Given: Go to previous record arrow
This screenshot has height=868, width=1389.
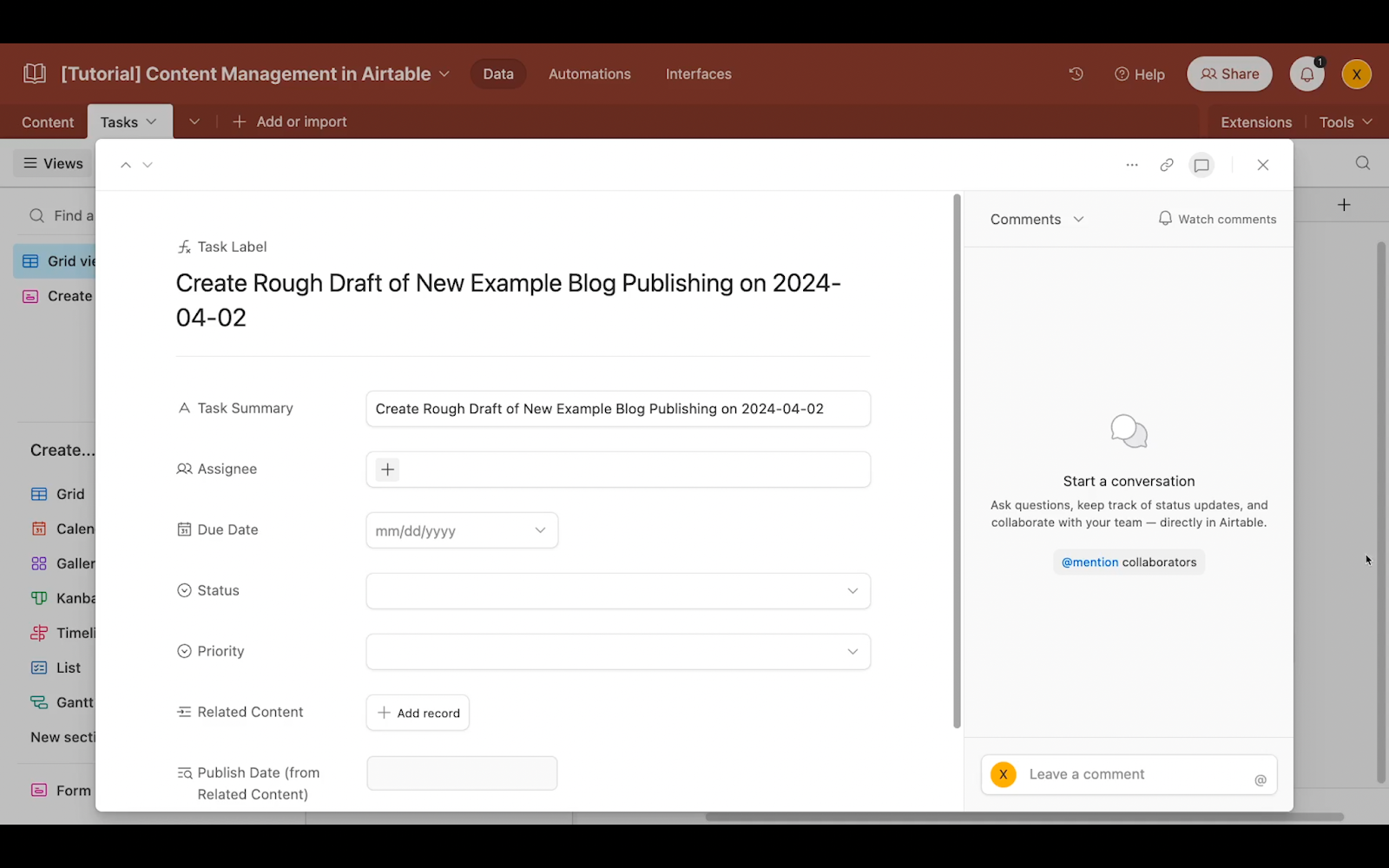Looking at the screenshot, I should 126,165.
